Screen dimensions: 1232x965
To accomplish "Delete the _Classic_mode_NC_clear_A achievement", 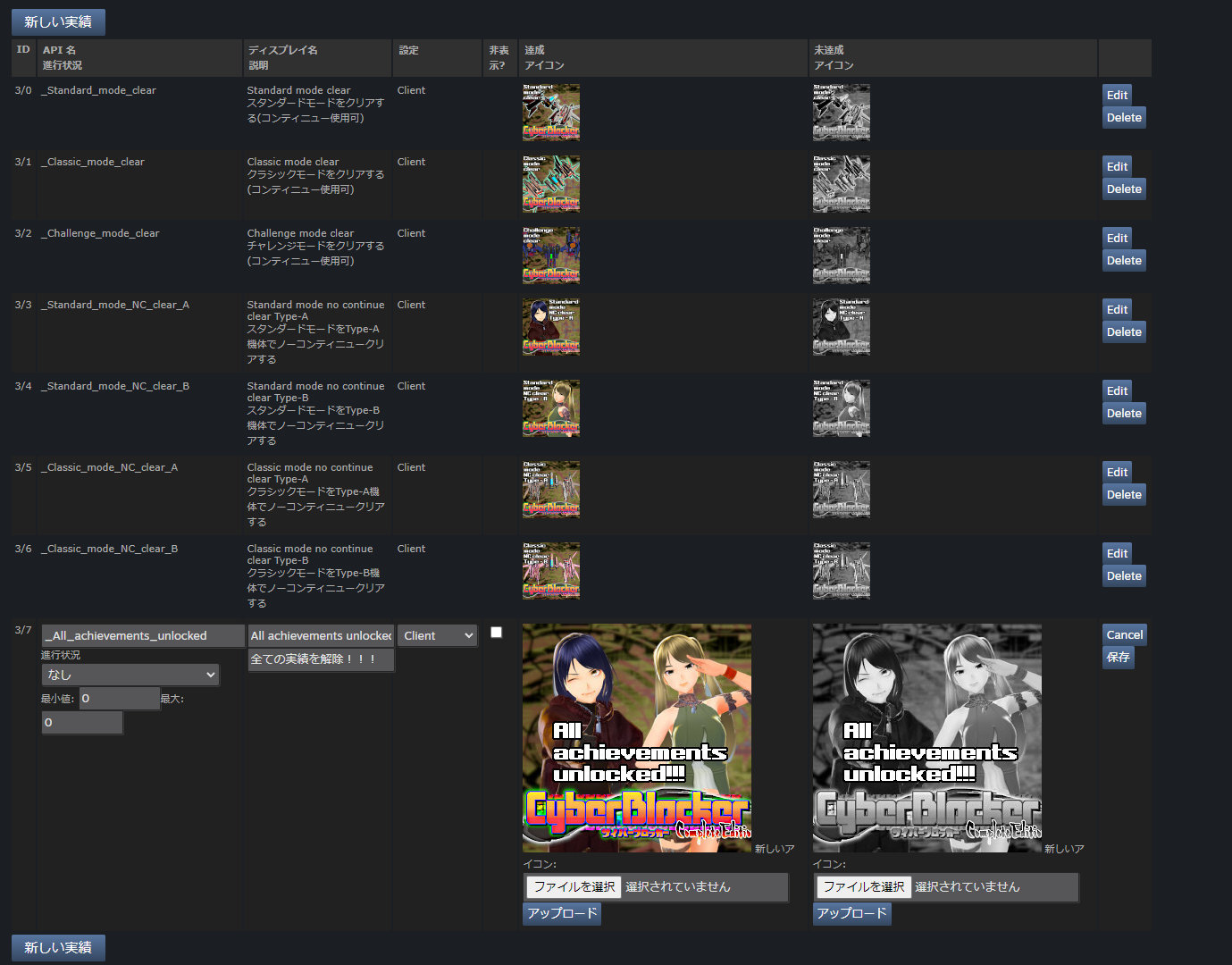I will tap(1124, 494).
